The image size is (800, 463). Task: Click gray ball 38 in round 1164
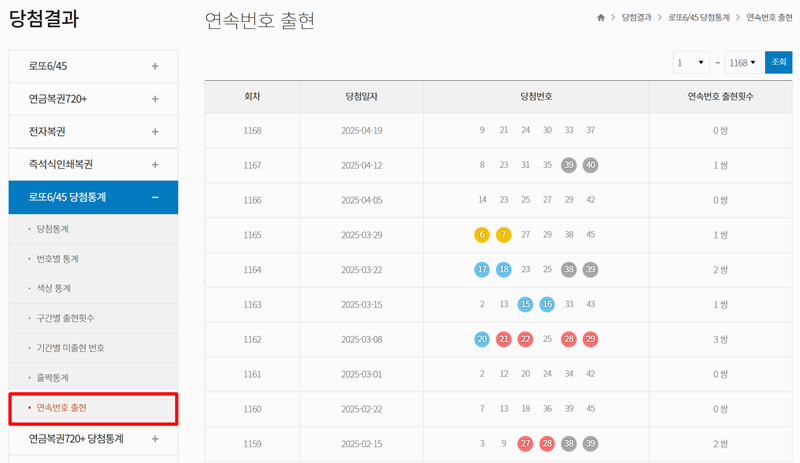coord(569,270)
